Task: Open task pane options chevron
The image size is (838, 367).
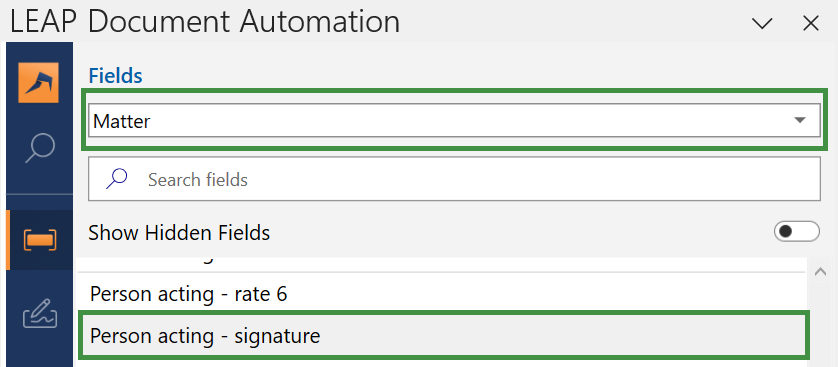Action: click(762, 24)
